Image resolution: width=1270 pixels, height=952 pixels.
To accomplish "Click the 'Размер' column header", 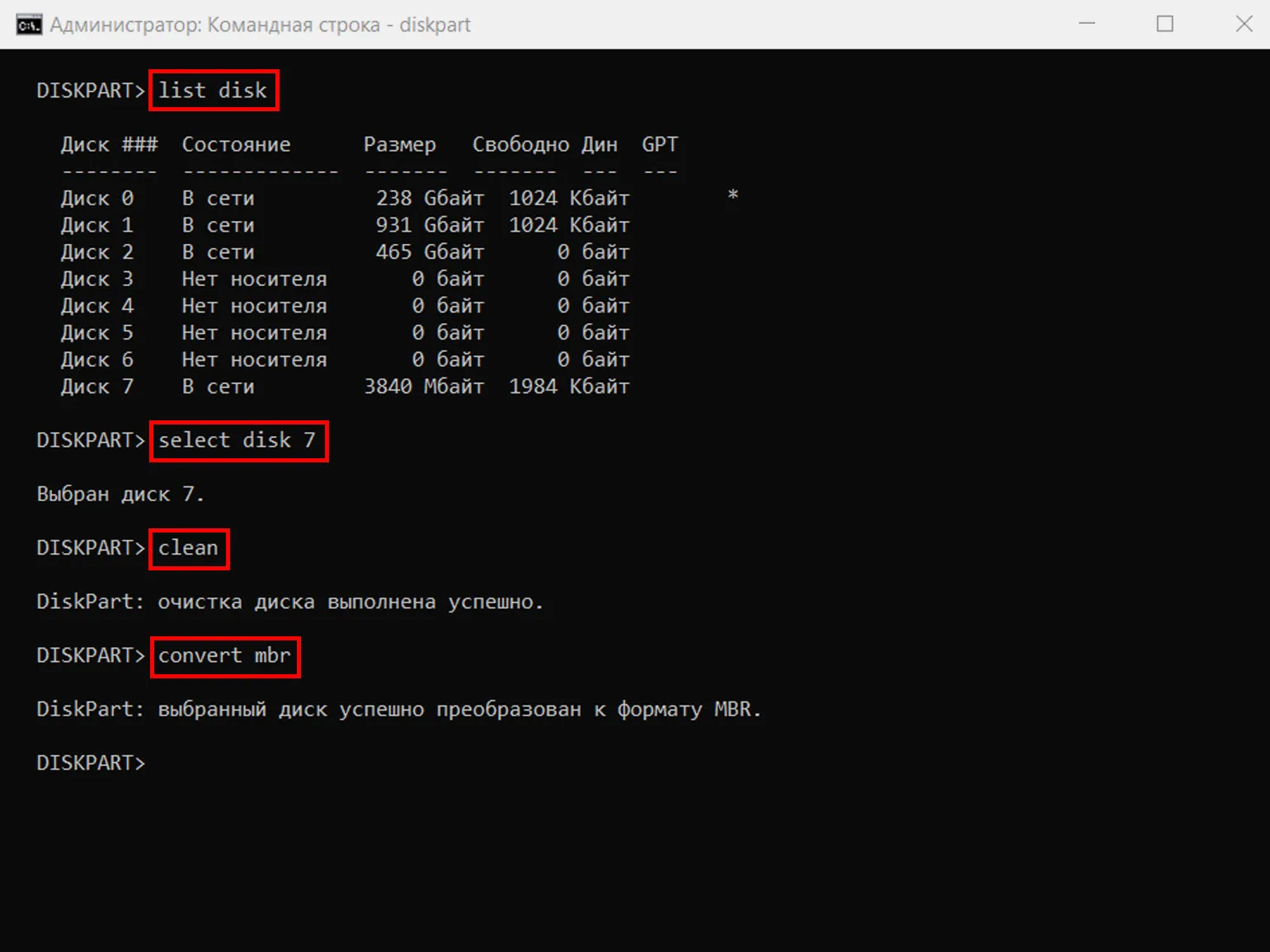I will pyautogui.click(x=399, y=145).
